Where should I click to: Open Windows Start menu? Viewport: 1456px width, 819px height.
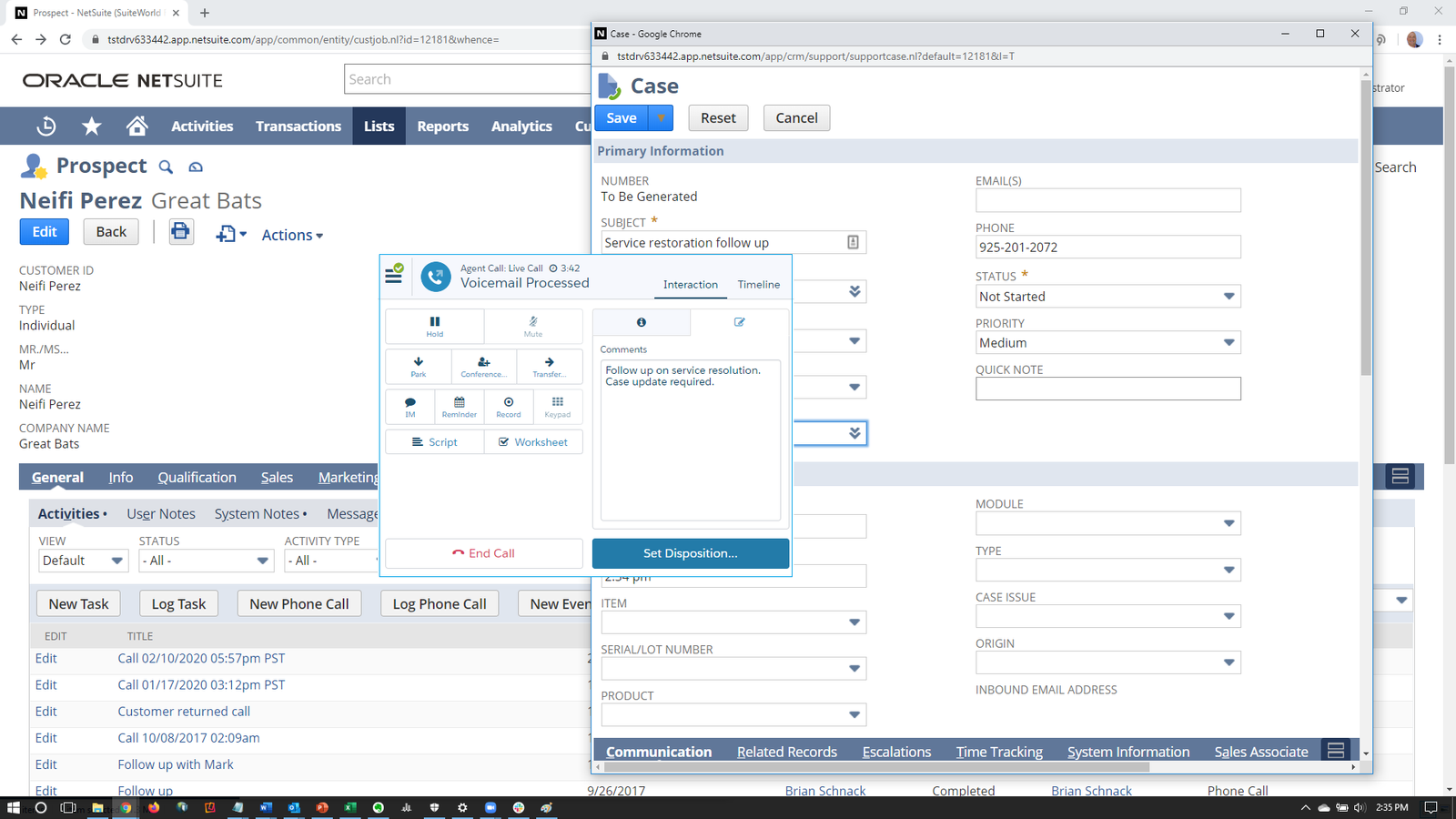point(13,807)
